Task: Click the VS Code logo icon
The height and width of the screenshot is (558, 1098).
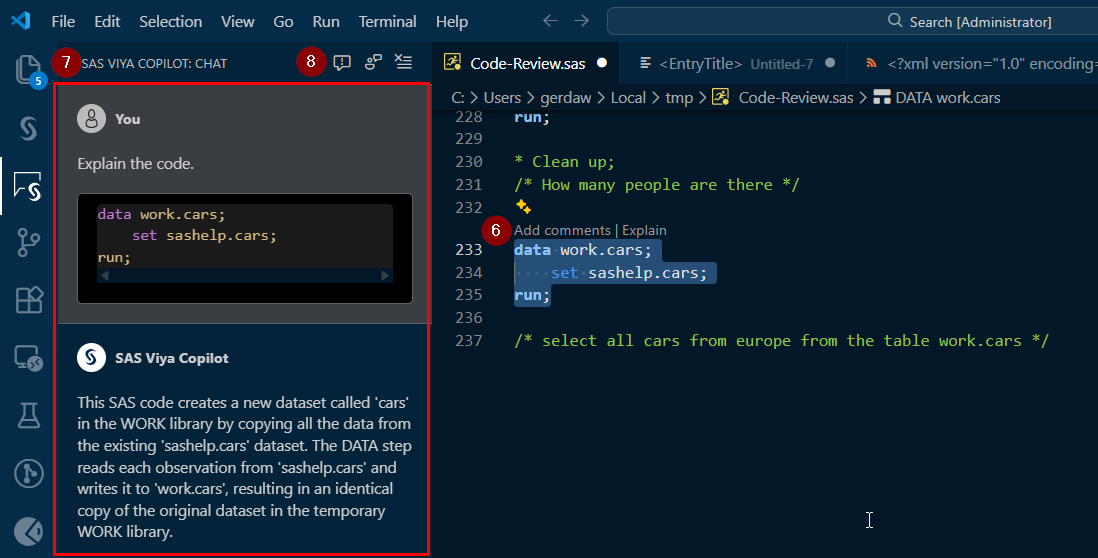Action: coord(21,20)
